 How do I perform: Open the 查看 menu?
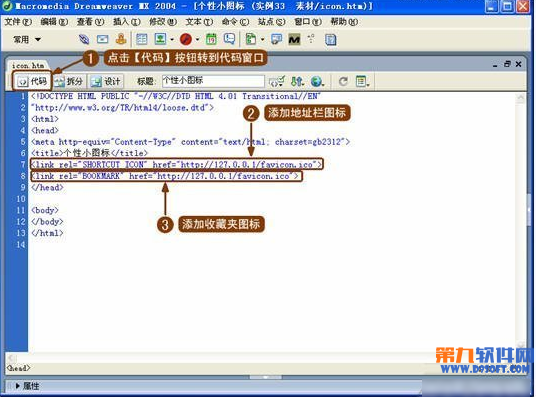[90, 22]
